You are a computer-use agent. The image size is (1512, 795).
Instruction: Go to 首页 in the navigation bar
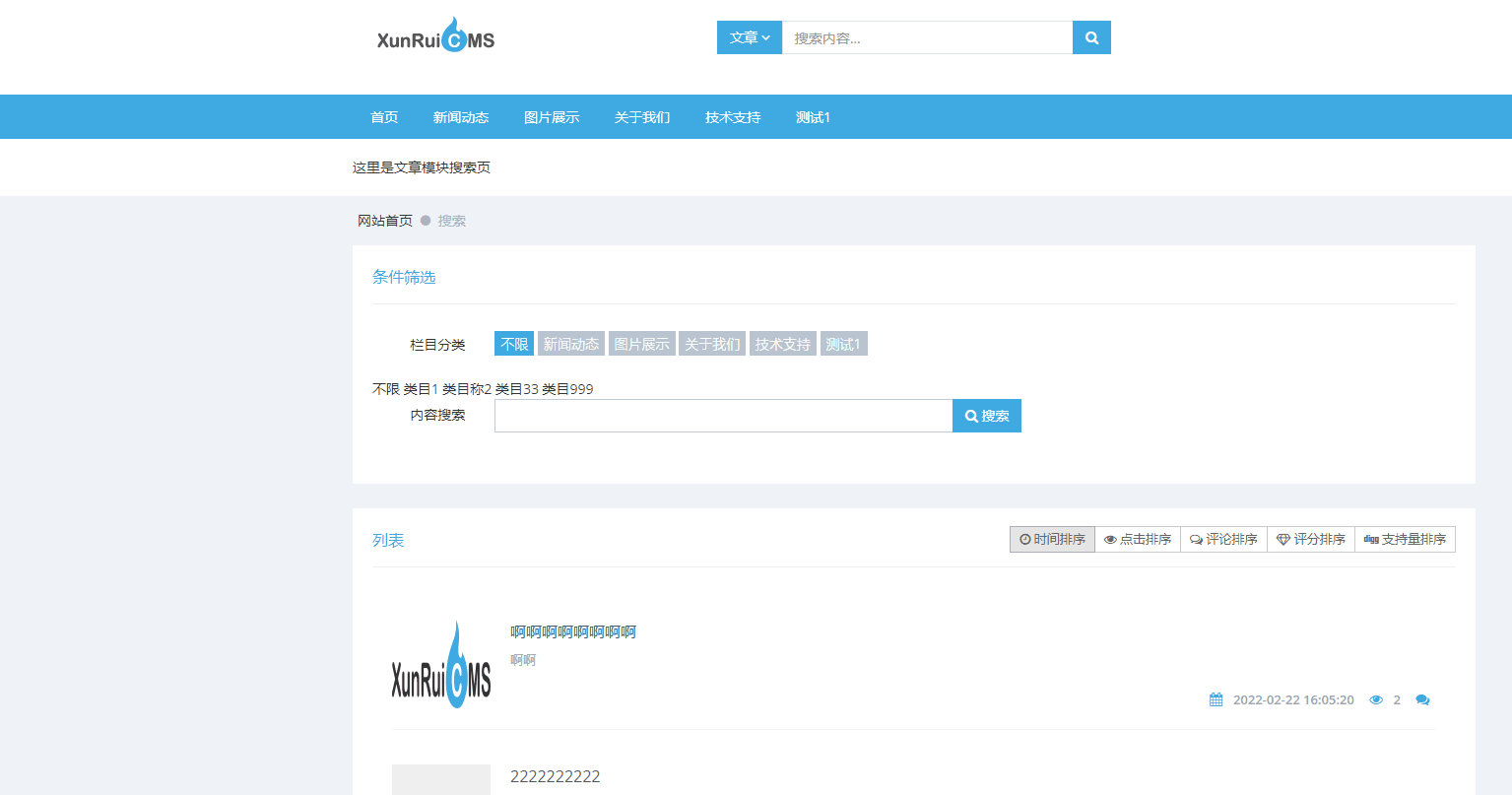(384, 117)
